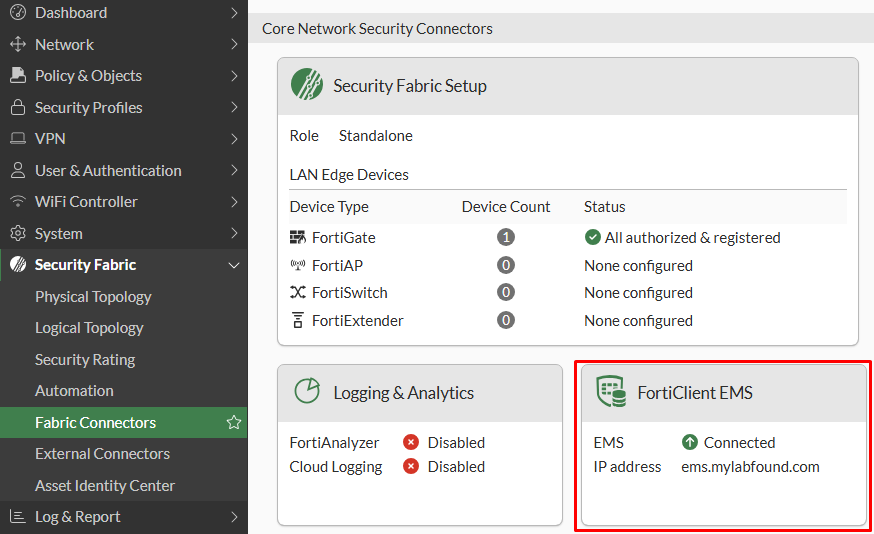This screenshot has width=874, height=534.
Task: Click the FortiExtender device icon
Action: [298, 320]
